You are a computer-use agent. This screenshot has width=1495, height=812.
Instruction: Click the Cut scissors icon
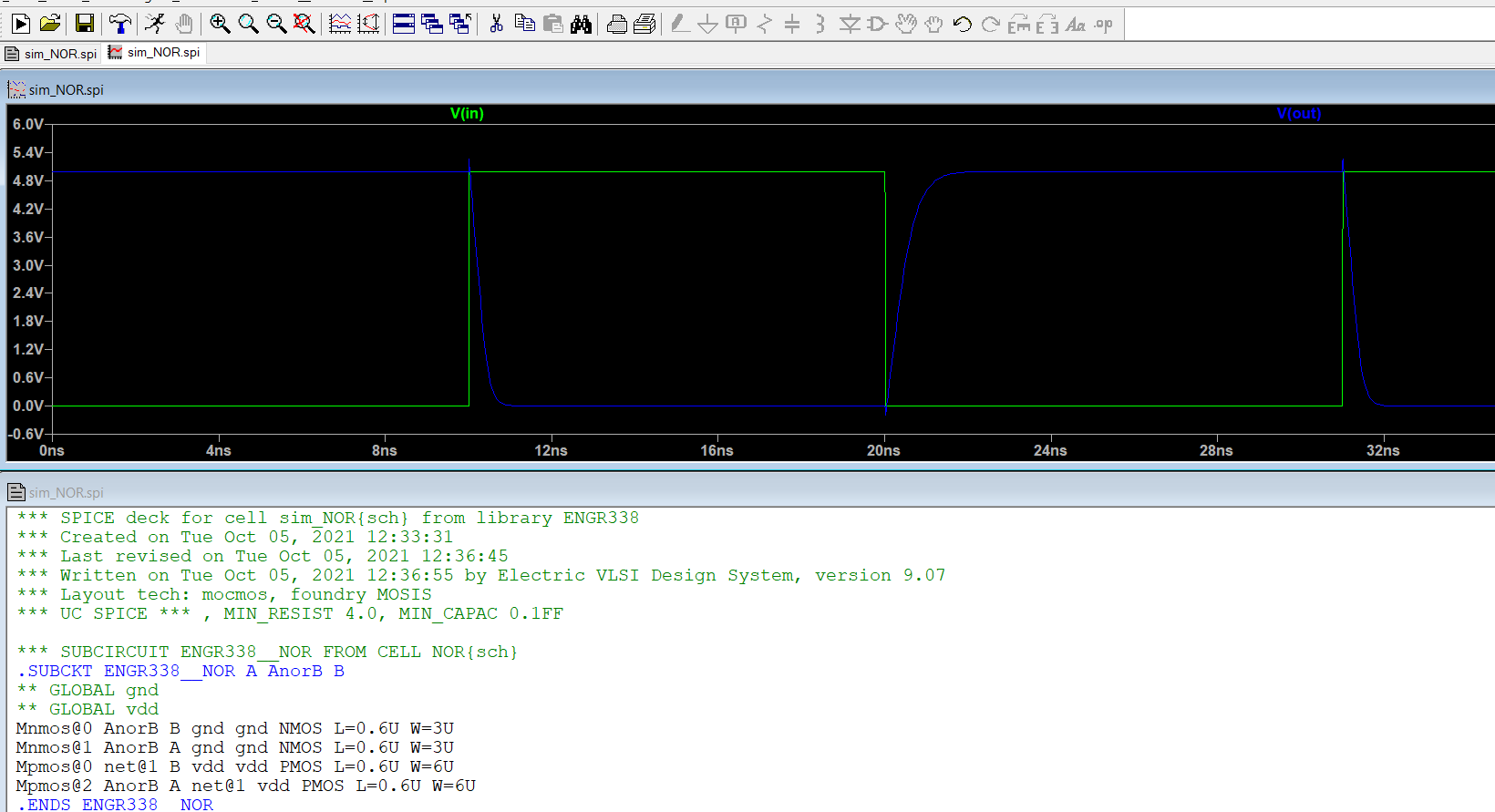(x=496, y=25)
